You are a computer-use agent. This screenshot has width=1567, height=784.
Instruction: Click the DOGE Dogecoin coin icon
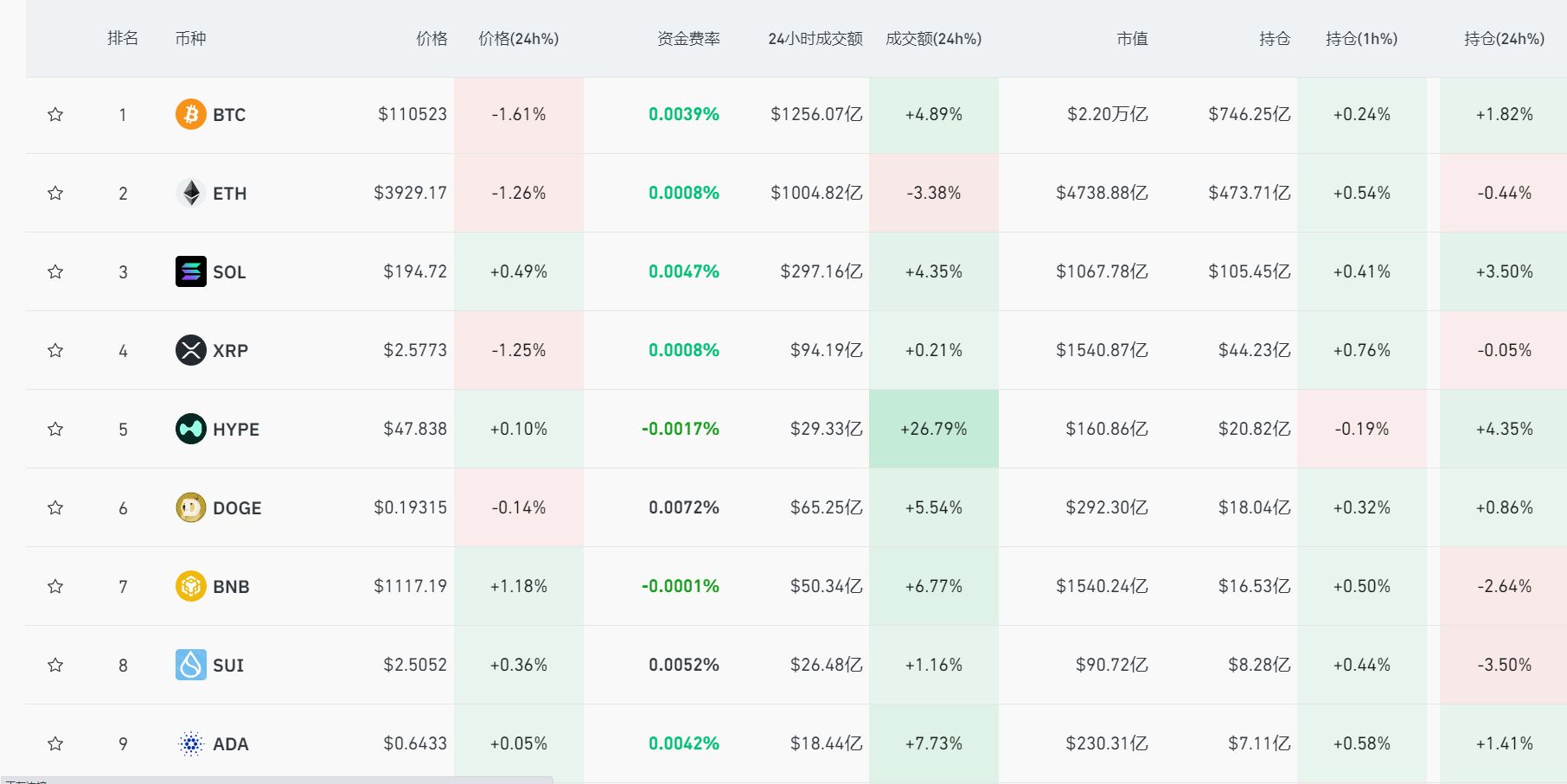click(190, 507)
